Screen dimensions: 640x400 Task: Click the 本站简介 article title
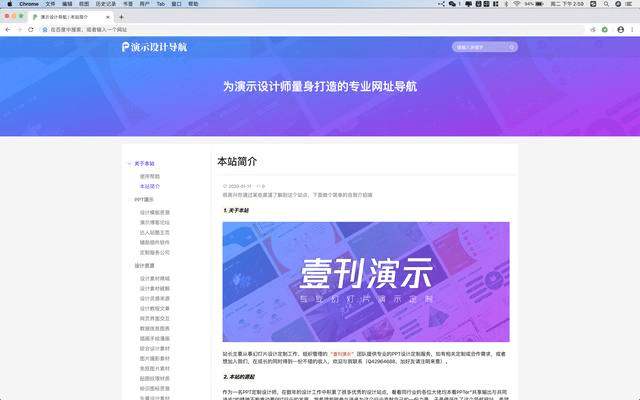237,162
